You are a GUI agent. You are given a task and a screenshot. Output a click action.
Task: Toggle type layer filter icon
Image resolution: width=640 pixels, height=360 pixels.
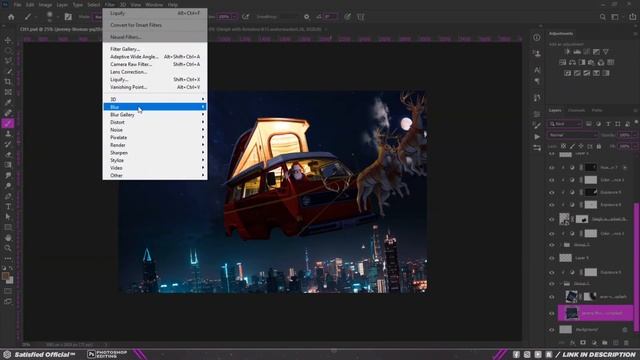click(x=608, y=124)
